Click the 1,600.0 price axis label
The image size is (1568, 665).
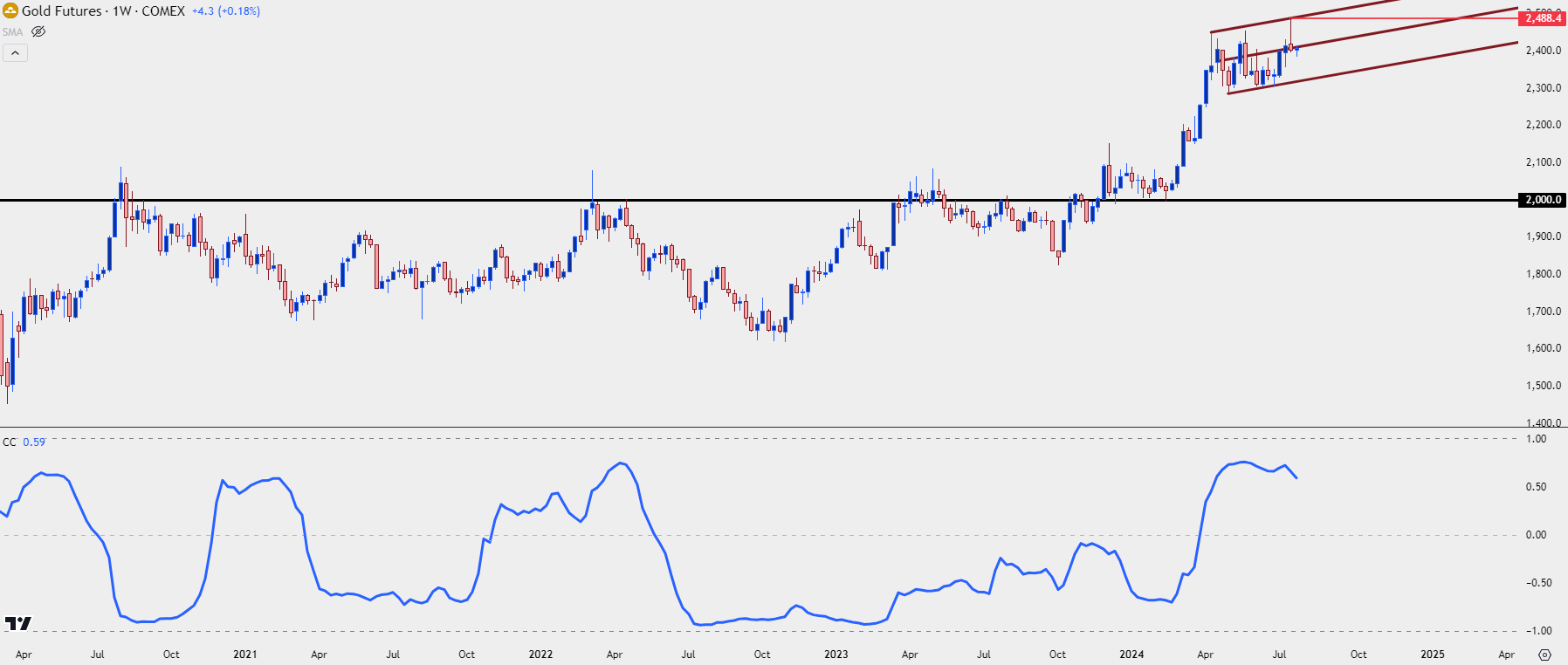1543,348
